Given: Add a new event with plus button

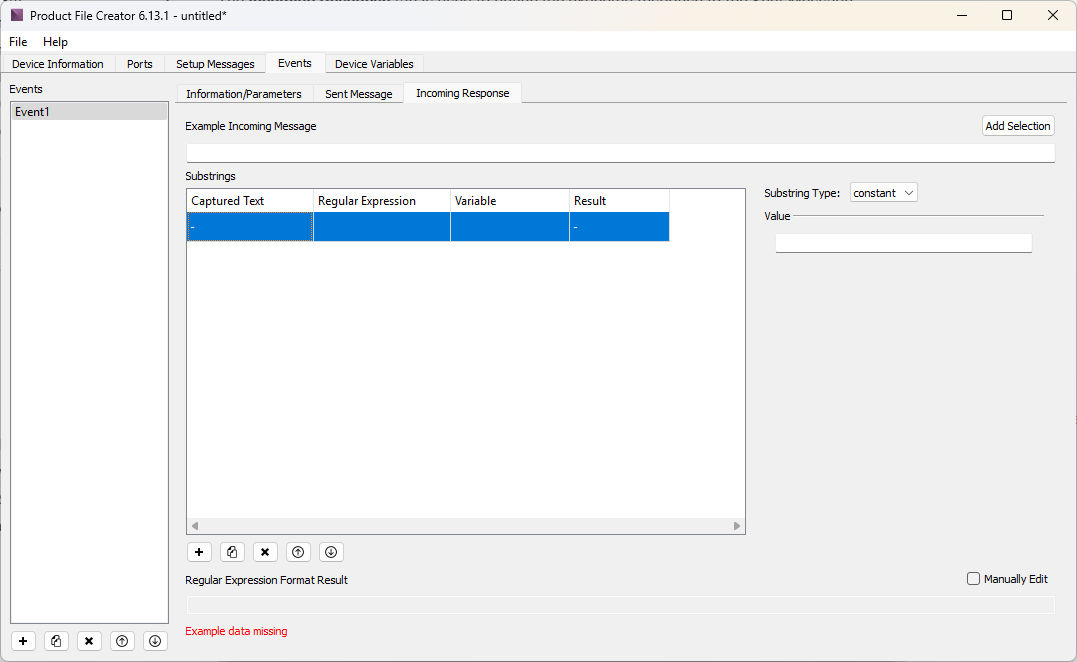Looking at the screenshot, I should coord(24,641).
